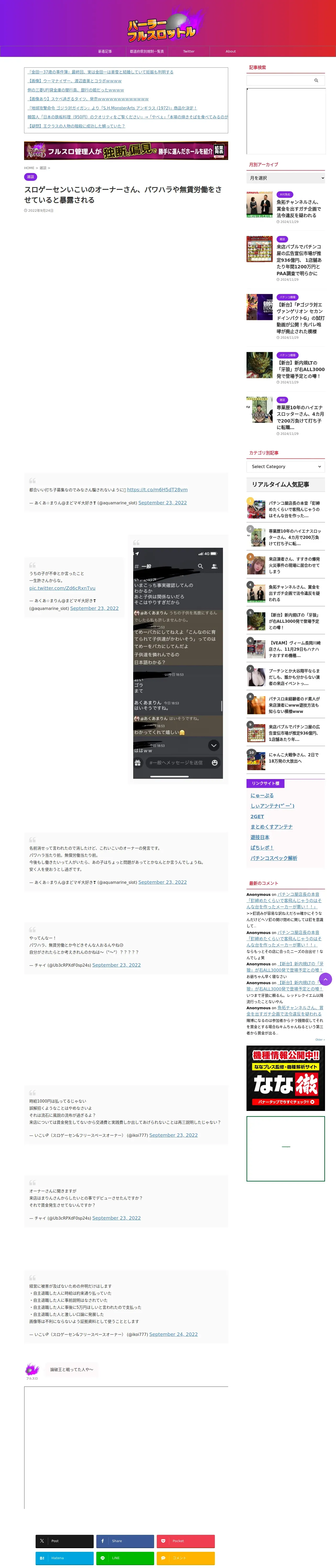Image resolution: width=336 pixels, height=1568 pixels.
Task: Open the embedded chat screenshot image
Action: point(178,664)
